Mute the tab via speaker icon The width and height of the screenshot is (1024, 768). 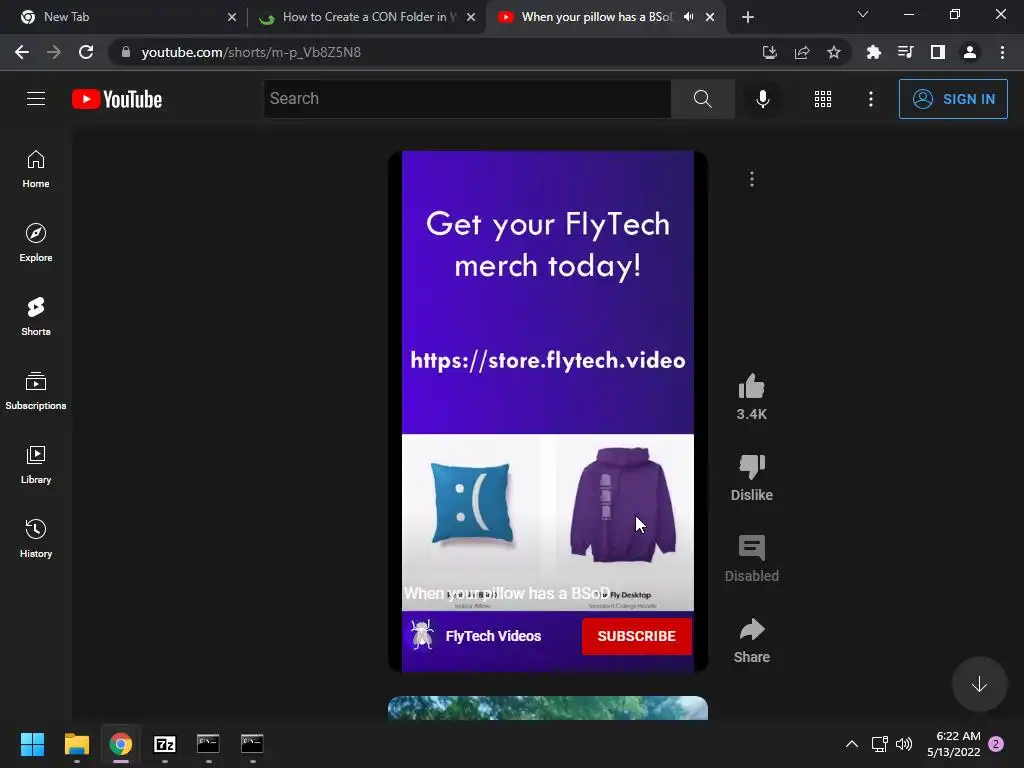point(688,17)
